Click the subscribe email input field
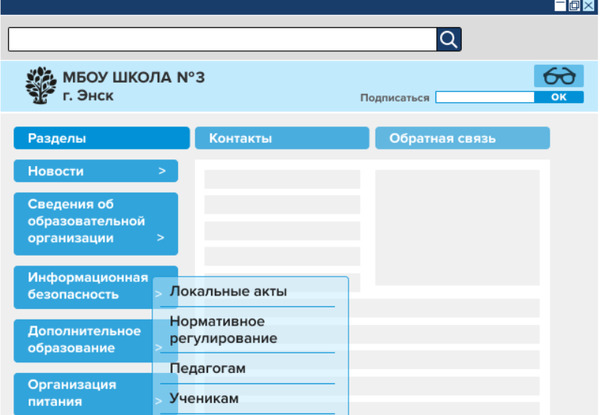Image resolution: width=600 pixels, height=415 pixels. (485, 98)
